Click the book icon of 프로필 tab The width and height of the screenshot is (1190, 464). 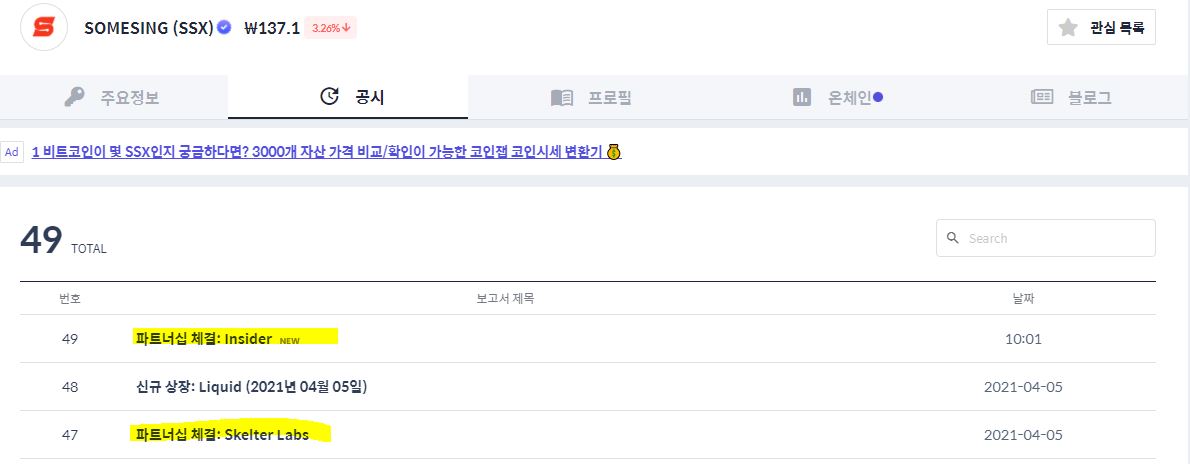coord(562,97)
